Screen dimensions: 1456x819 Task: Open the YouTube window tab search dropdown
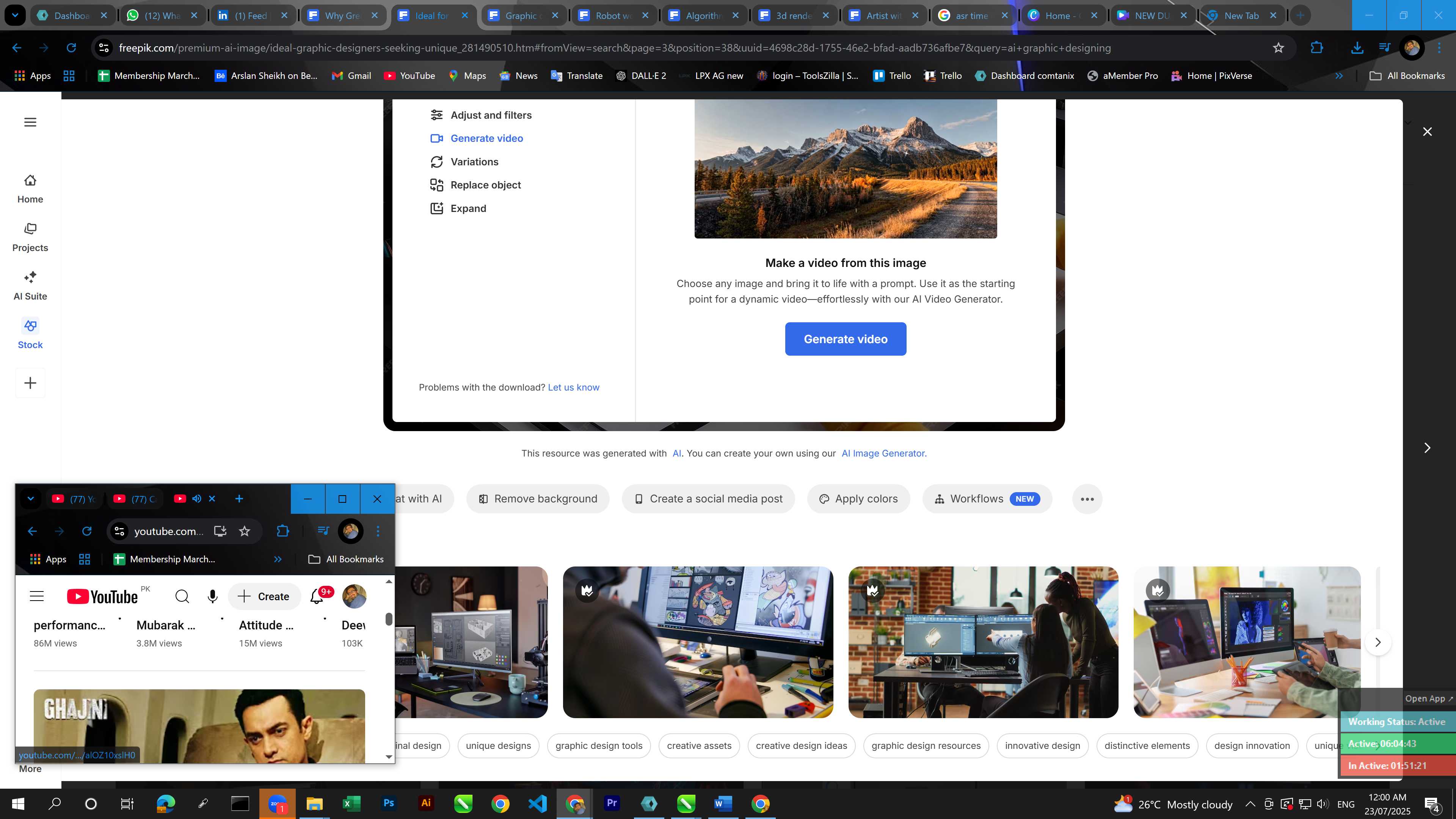(30, 499)
